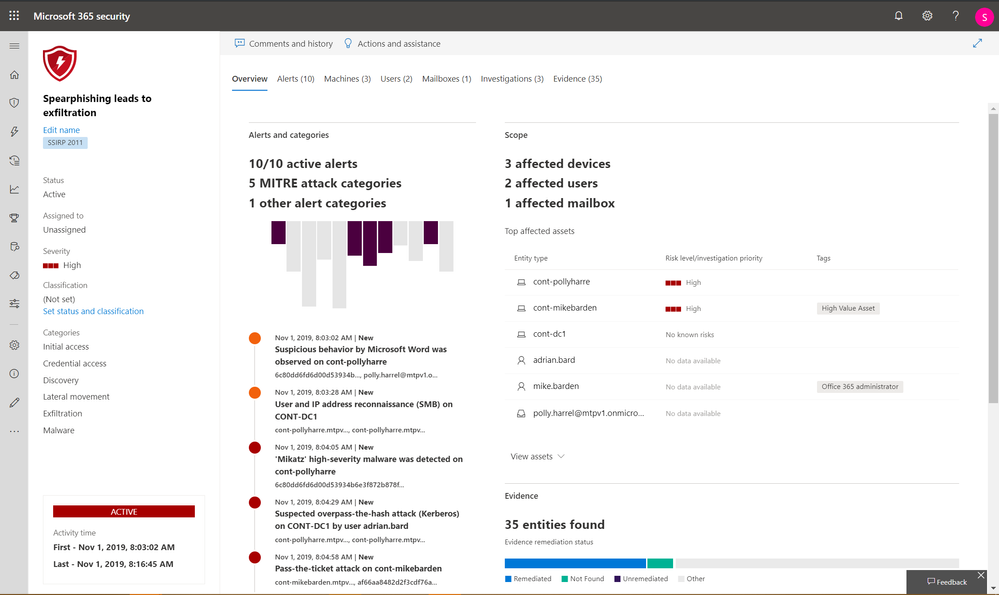999x595 pixels.
Task: Click the blue Remediated evidence bar
Action: (575, 563)
